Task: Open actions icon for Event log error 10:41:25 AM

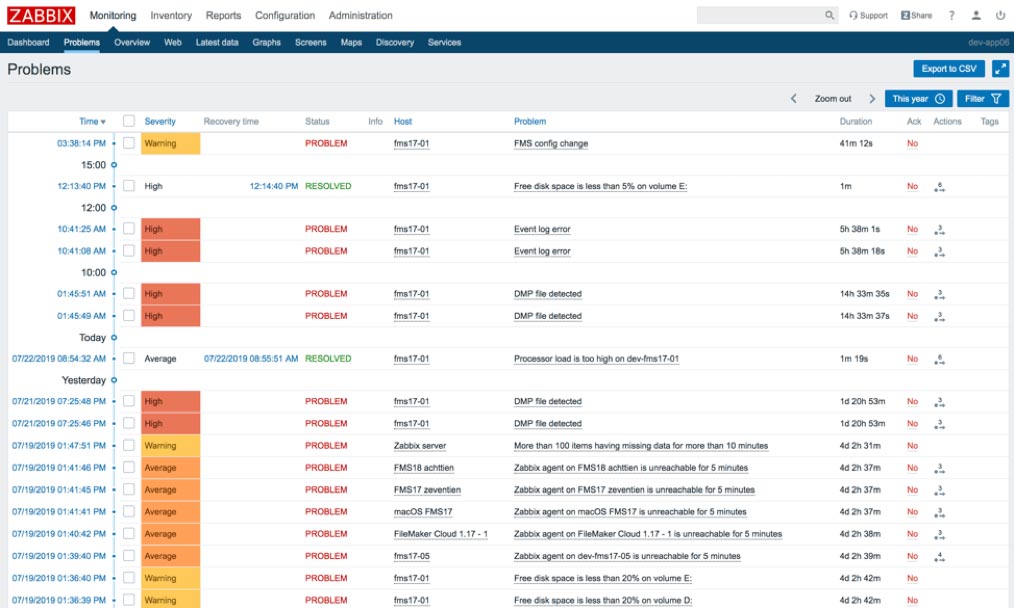Action: [940, 230]
